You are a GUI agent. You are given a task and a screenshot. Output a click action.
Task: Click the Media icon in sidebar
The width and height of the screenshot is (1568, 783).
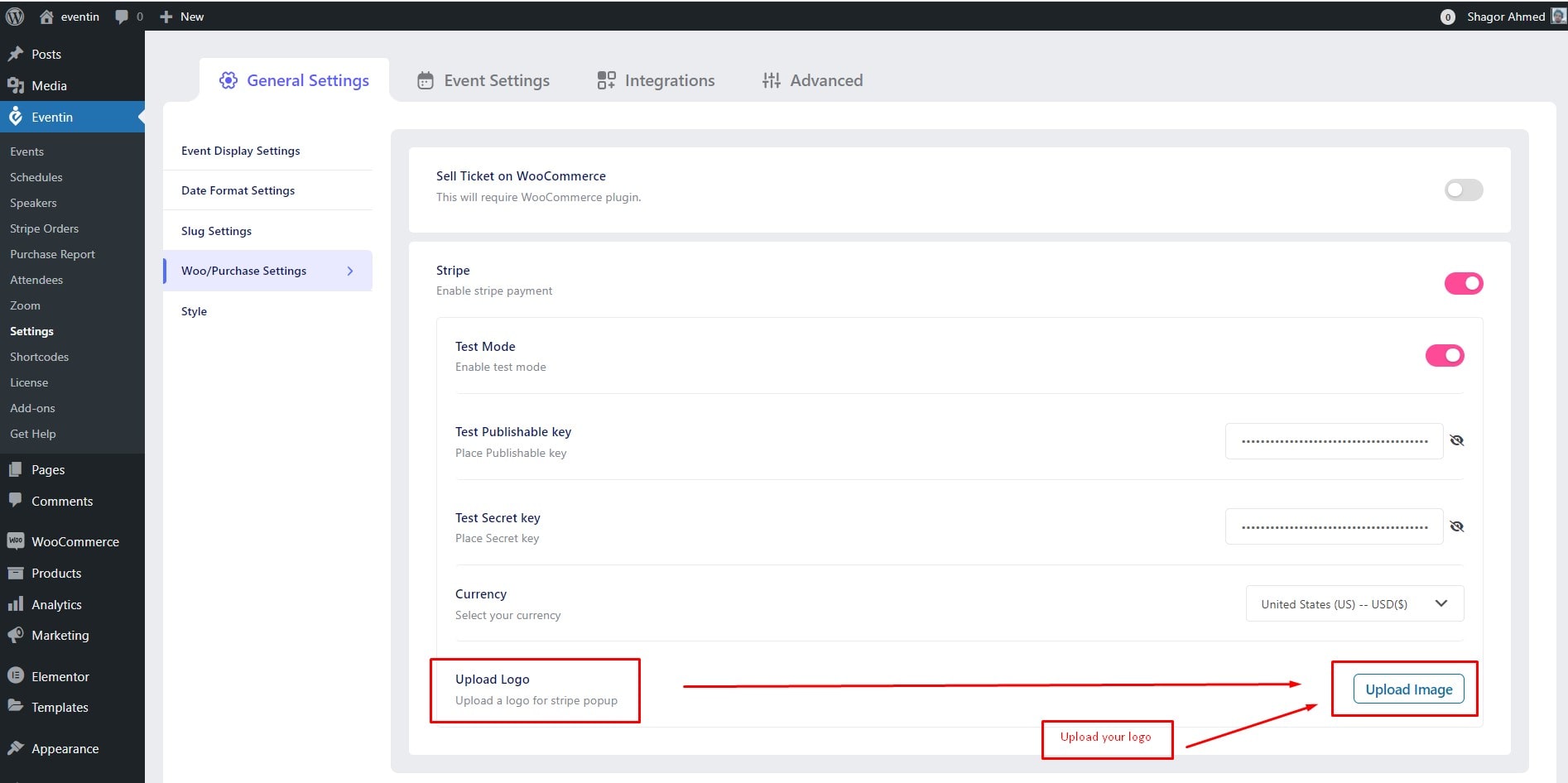click(16, 85)
